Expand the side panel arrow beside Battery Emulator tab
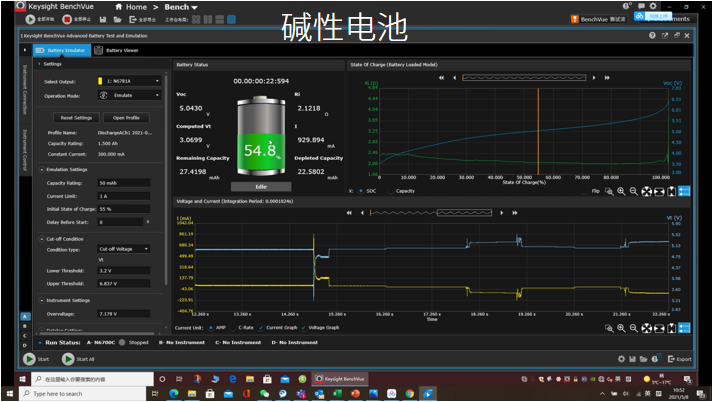The height and width of the screenshot is (402, 713). 25,50
